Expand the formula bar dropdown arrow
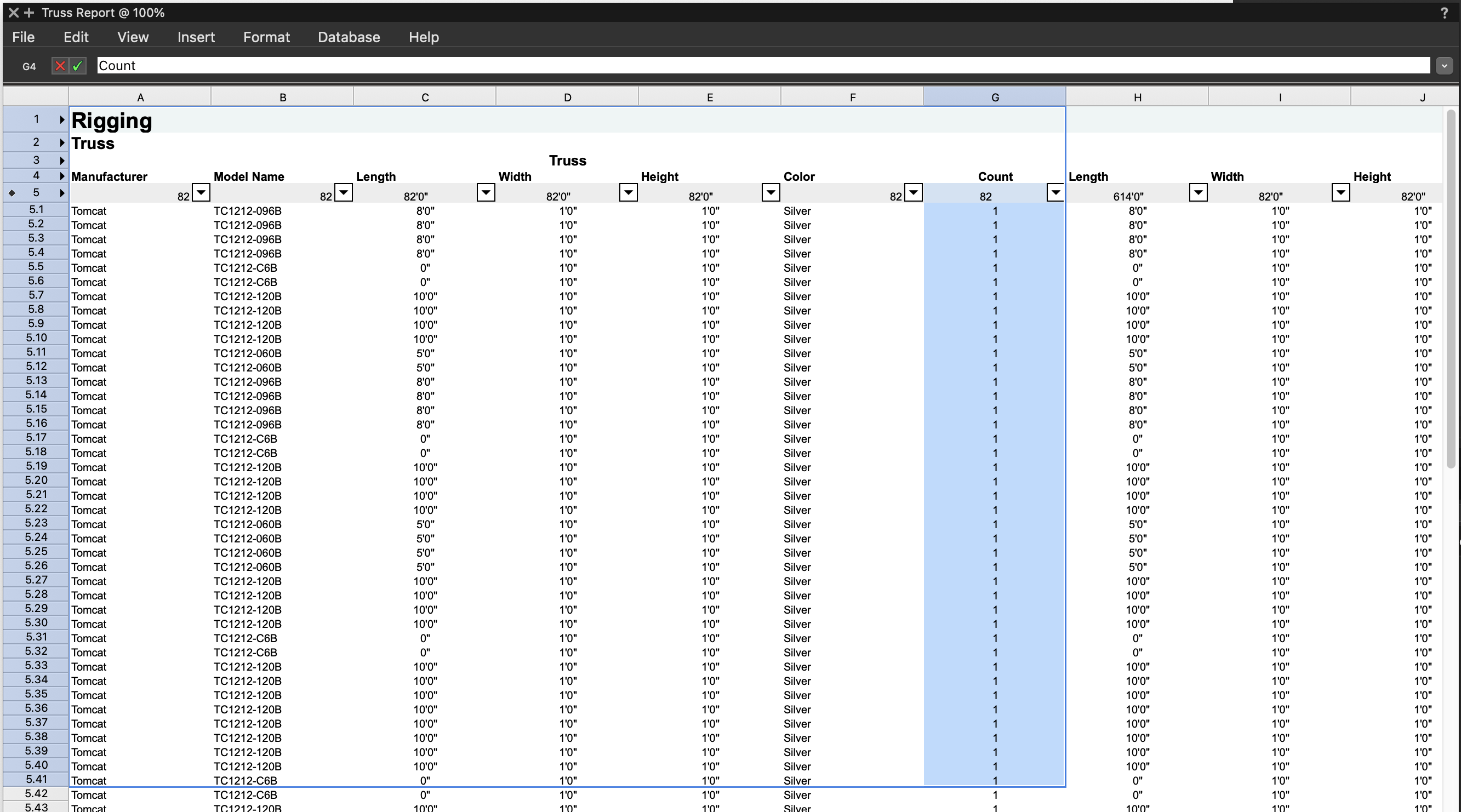 coord(1444,66)
